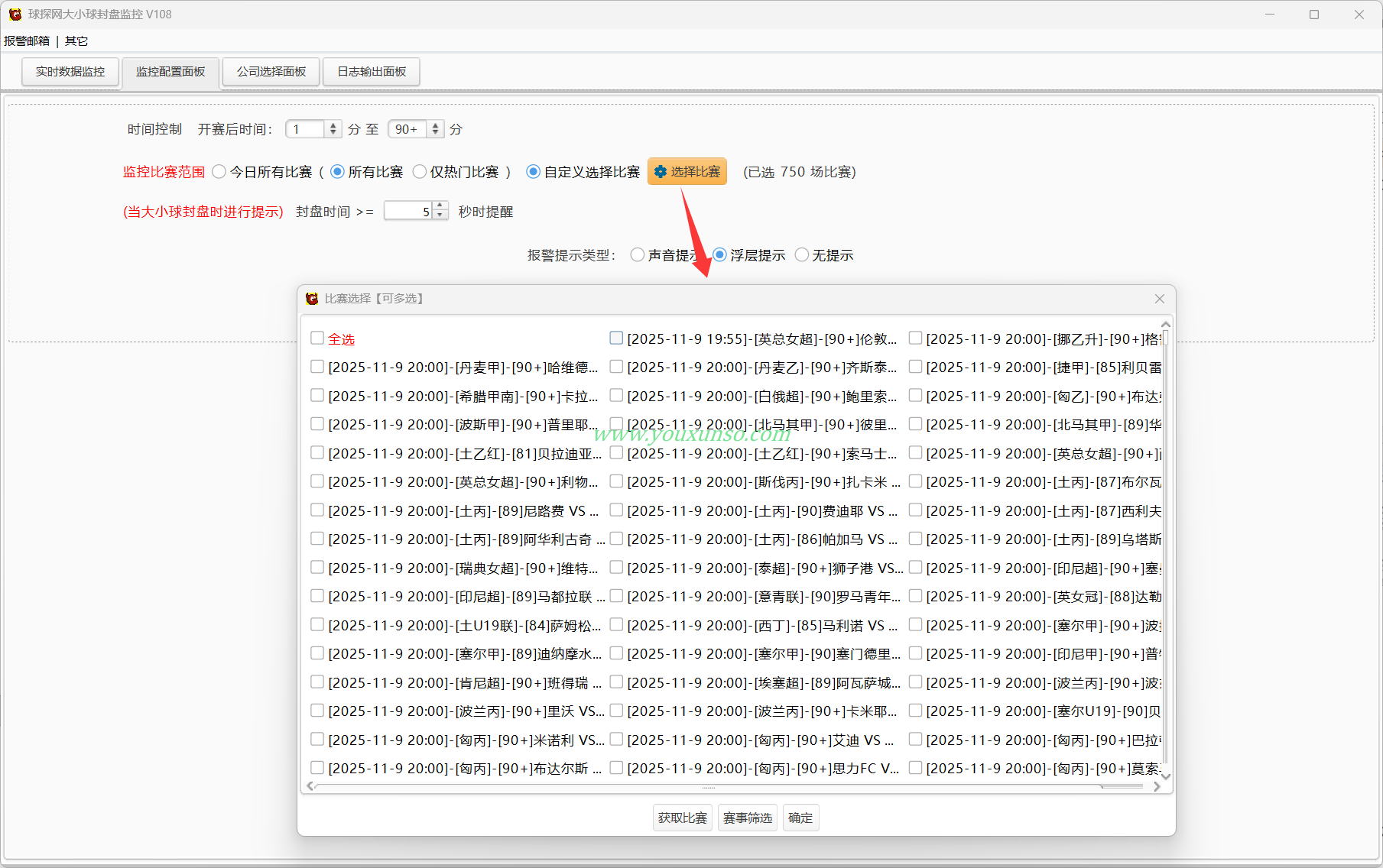Click the 斯伐丙 扎卡米 match entry text
This screenshot has height=868, width=1383.
coord(764,482)
